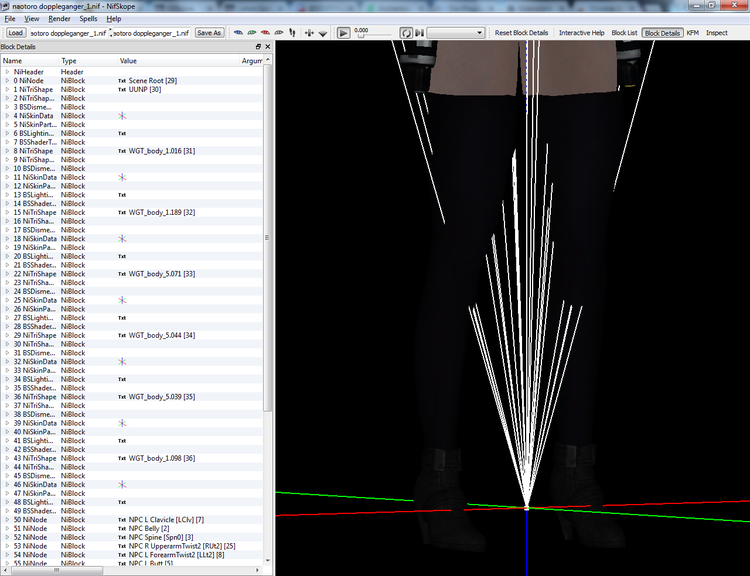Play the animation
This screenshot has height=576, width=750.
343,33
